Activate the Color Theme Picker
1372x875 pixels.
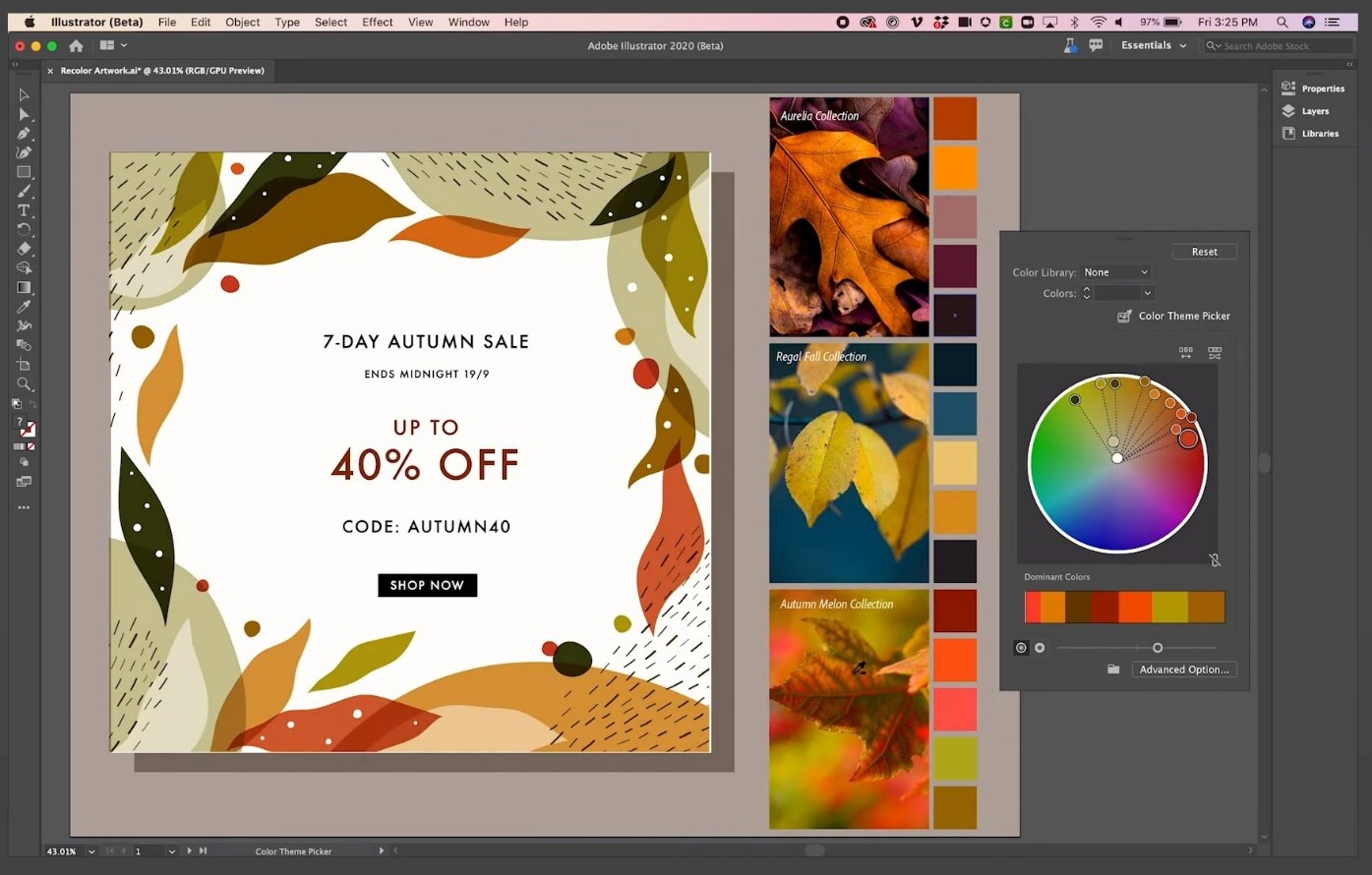coord(1173,316)
